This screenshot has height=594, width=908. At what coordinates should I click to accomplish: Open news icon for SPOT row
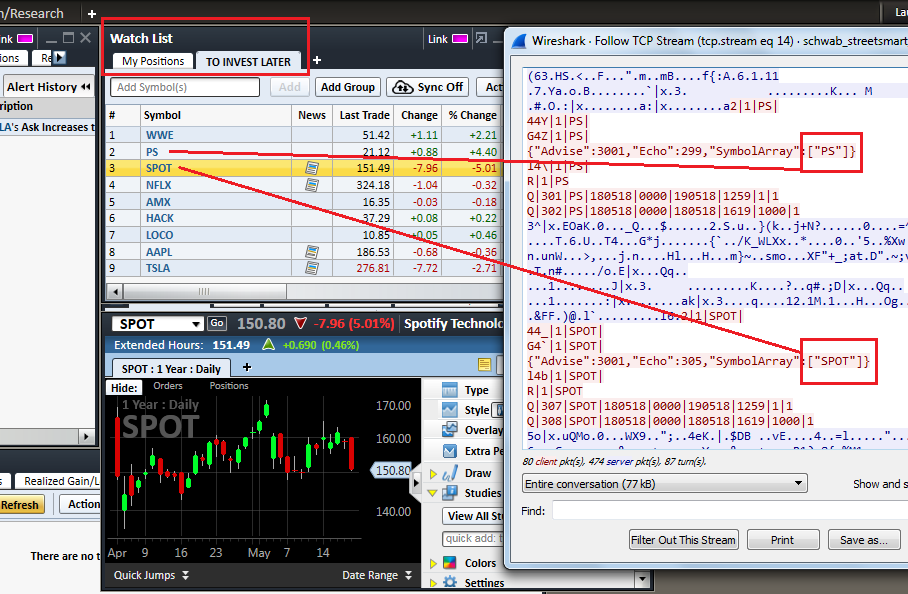pyautogui.click(x=312, y=168)
